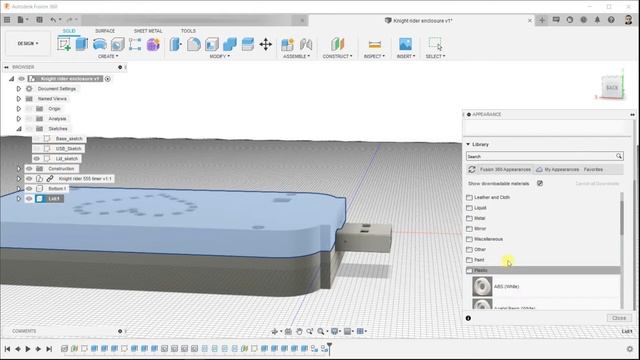
Task: Select the Offset Plane construct tool
Action: pyautogui.click(x=338, y=44)
